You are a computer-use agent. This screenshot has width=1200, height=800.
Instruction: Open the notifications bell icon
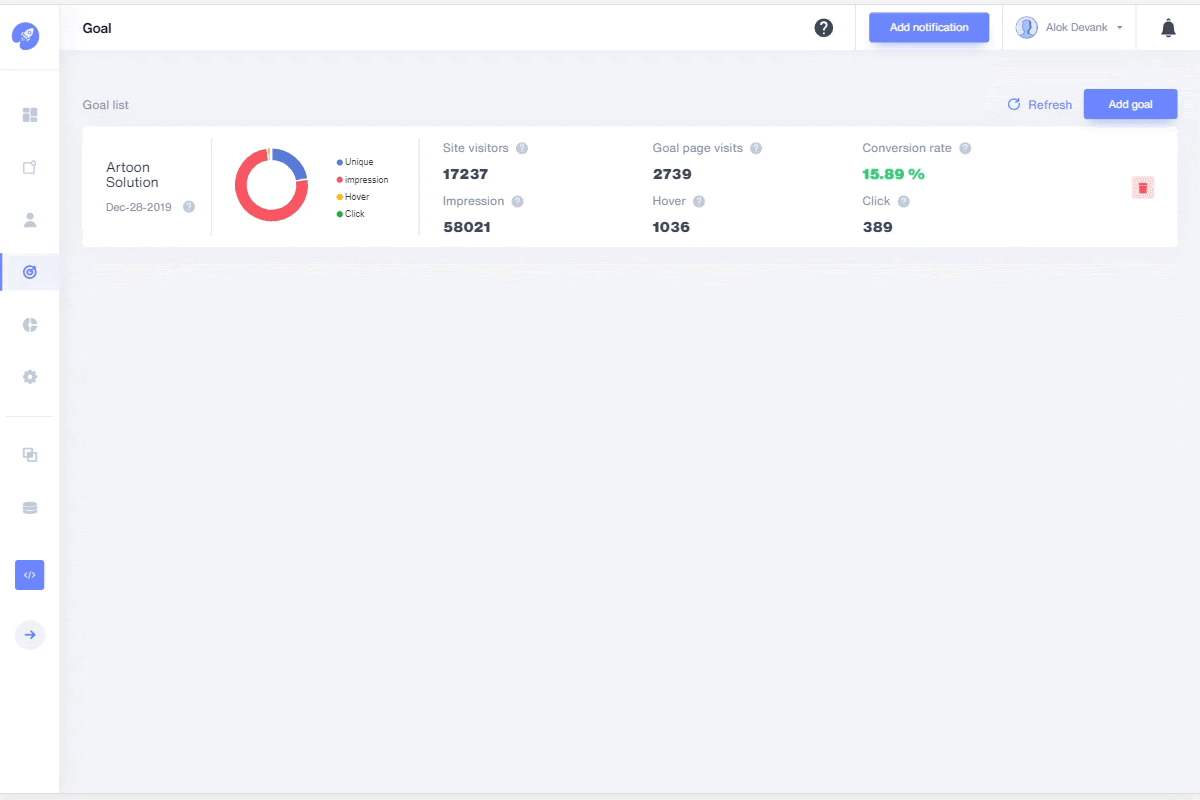pos(1168,28)
